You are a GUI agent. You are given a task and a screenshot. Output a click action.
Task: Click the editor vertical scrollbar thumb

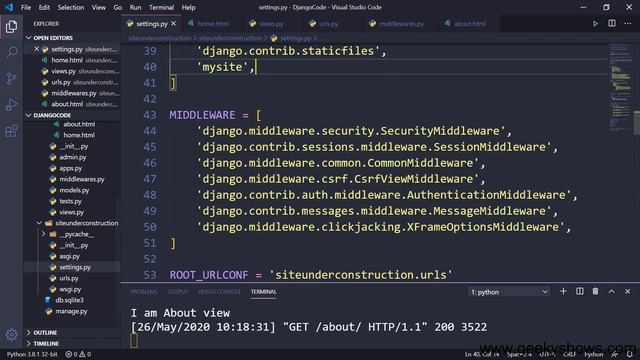point(636,122)
